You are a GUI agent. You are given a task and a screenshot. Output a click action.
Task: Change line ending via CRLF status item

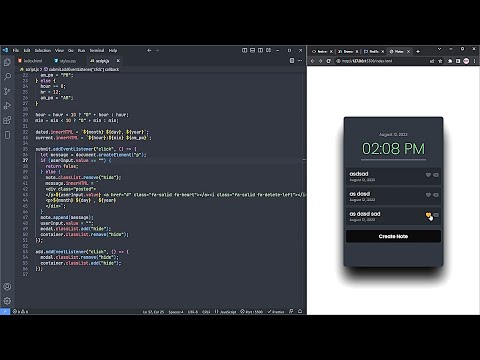pyautogui.click(x=206, y=312)
